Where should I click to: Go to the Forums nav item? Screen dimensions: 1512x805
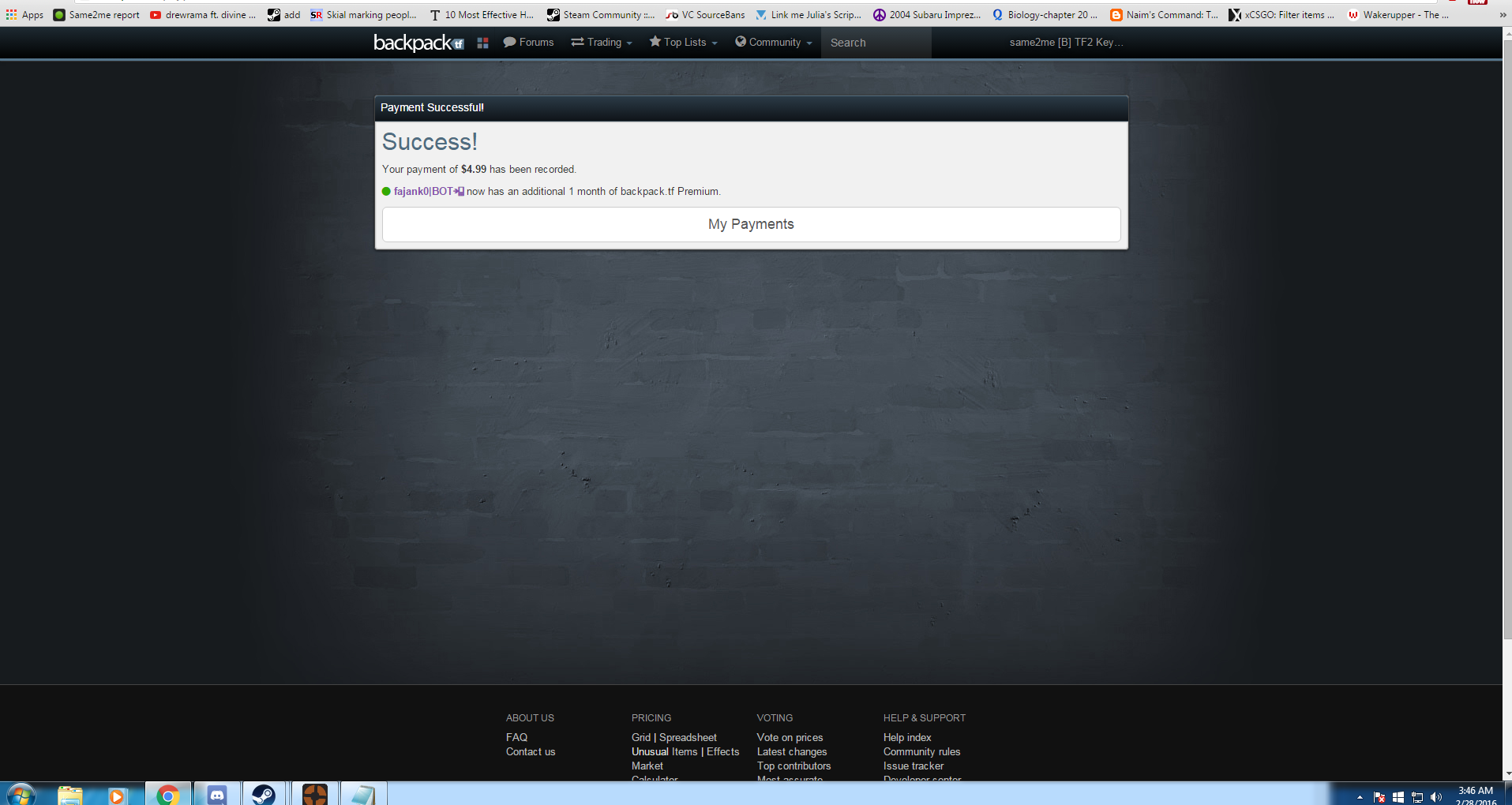(x=528, y=43)
